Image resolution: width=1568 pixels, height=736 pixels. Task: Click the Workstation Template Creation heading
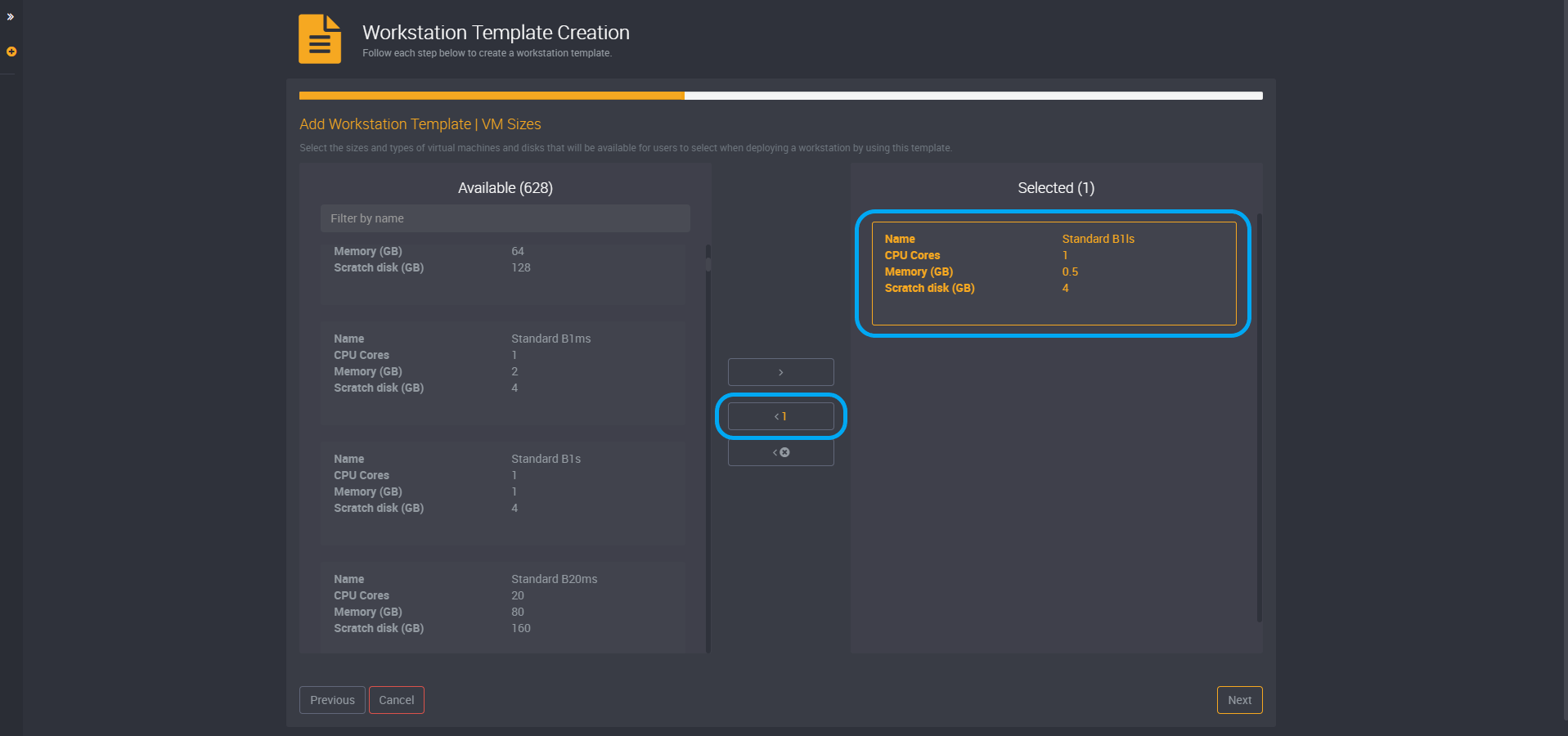(496, 33)
